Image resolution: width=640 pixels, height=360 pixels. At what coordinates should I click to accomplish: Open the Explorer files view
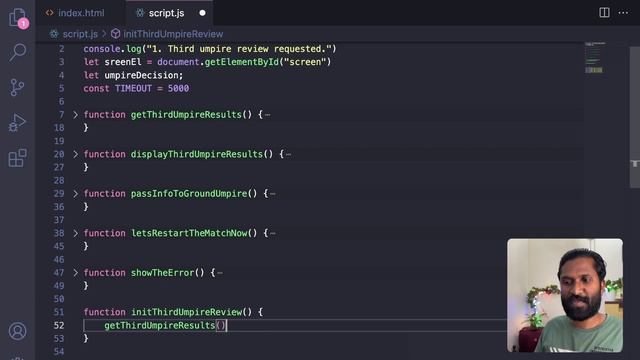18,18
